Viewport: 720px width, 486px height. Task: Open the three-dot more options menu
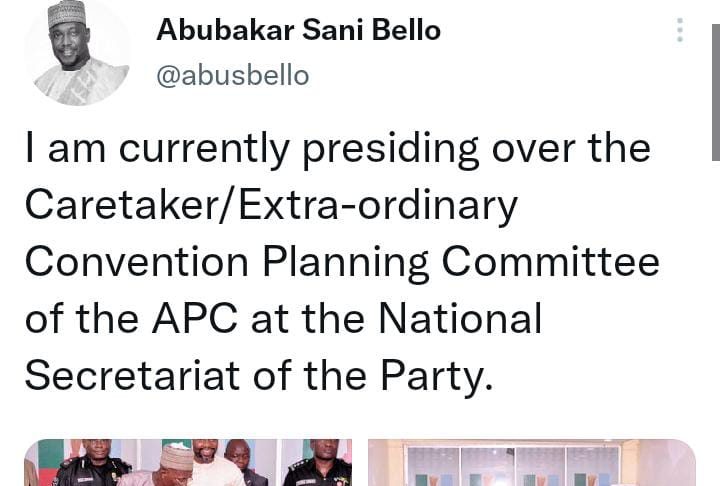[x=680, y=31]
